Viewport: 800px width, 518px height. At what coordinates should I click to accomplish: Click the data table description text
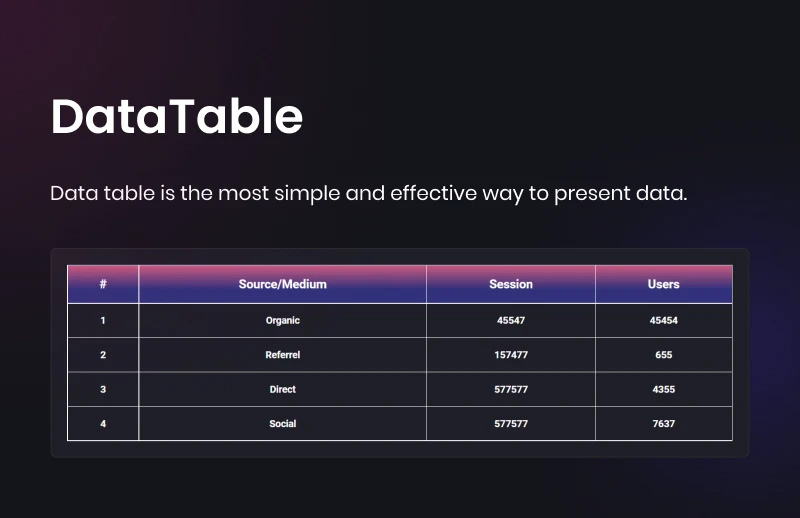coord(368,193)
